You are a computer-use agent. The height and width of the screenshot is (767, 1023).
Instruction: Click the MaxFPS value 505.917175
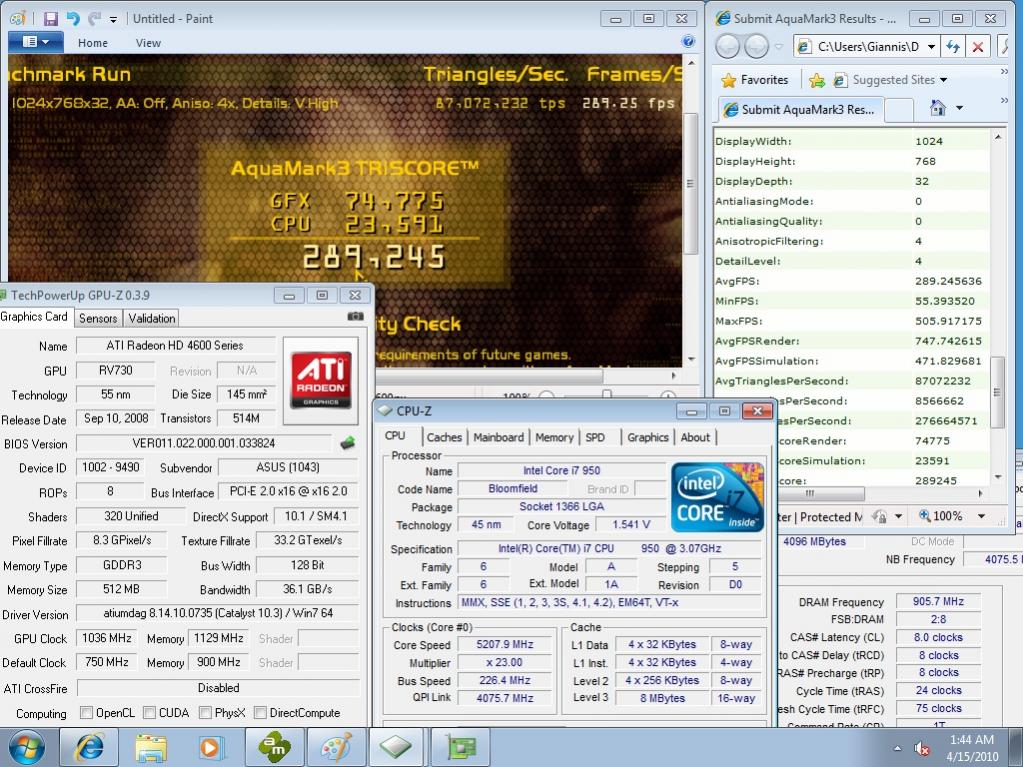[948, 321]
